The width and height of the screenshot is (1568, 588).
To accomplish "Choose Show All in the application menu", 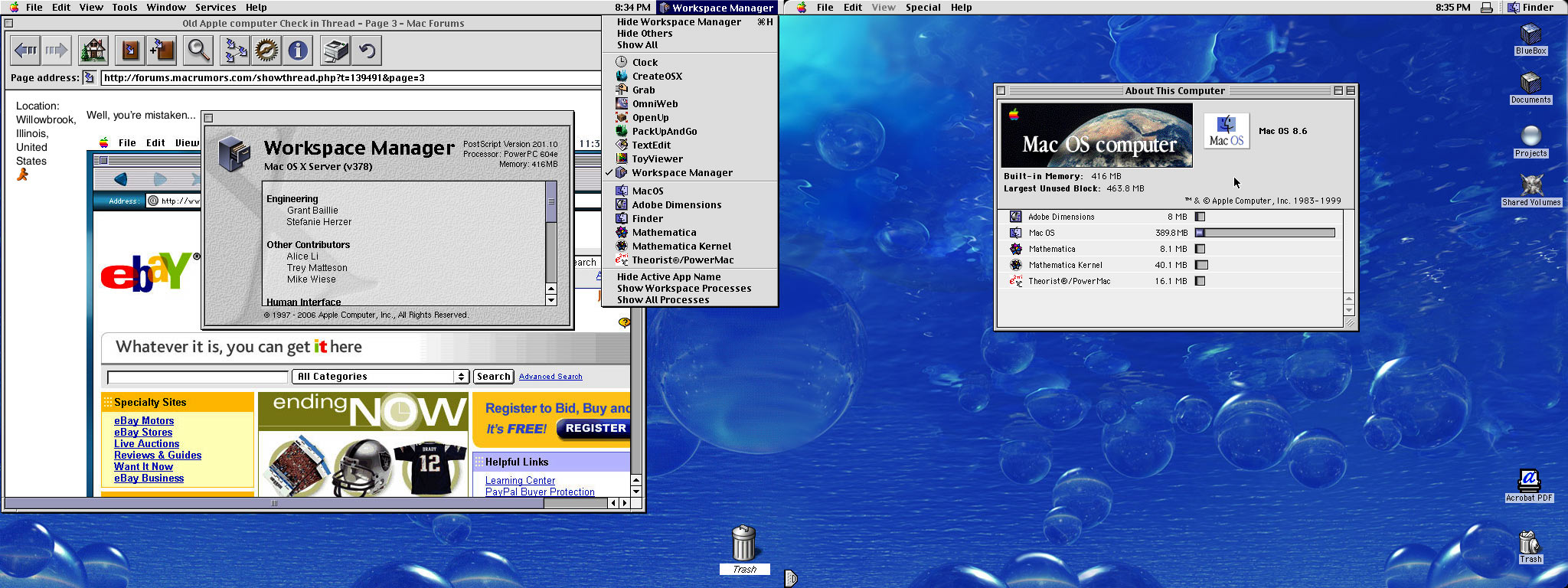I will 690,45.
